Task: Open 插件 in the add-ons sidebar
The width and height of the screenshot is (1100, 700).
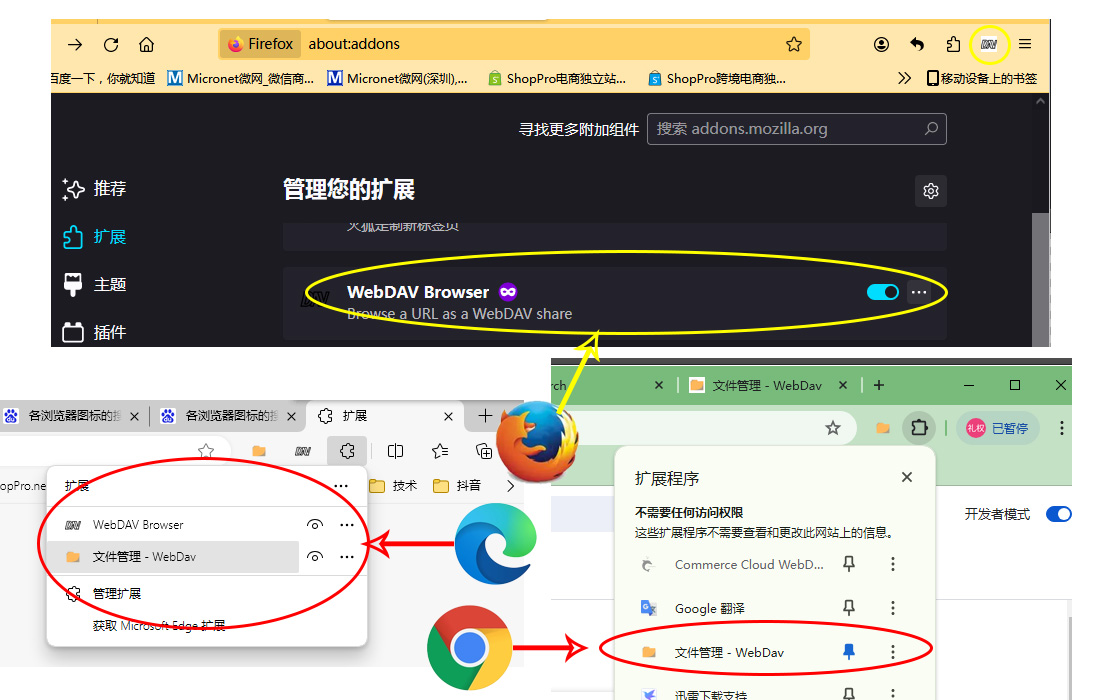Action: coord(94,332)
